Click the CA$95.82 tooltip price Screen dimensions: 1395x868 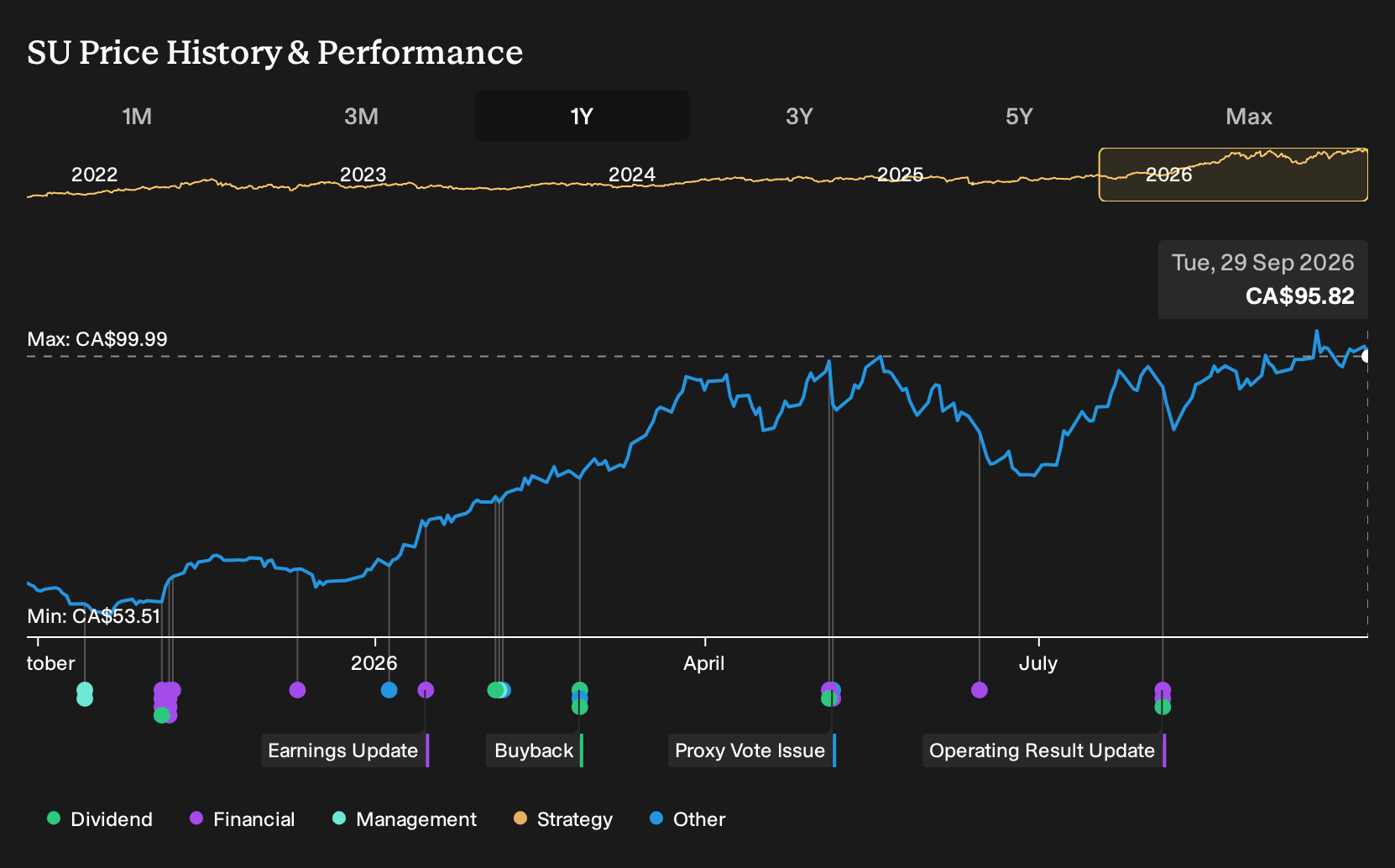pyautogui.click(x=1299, y=296)
